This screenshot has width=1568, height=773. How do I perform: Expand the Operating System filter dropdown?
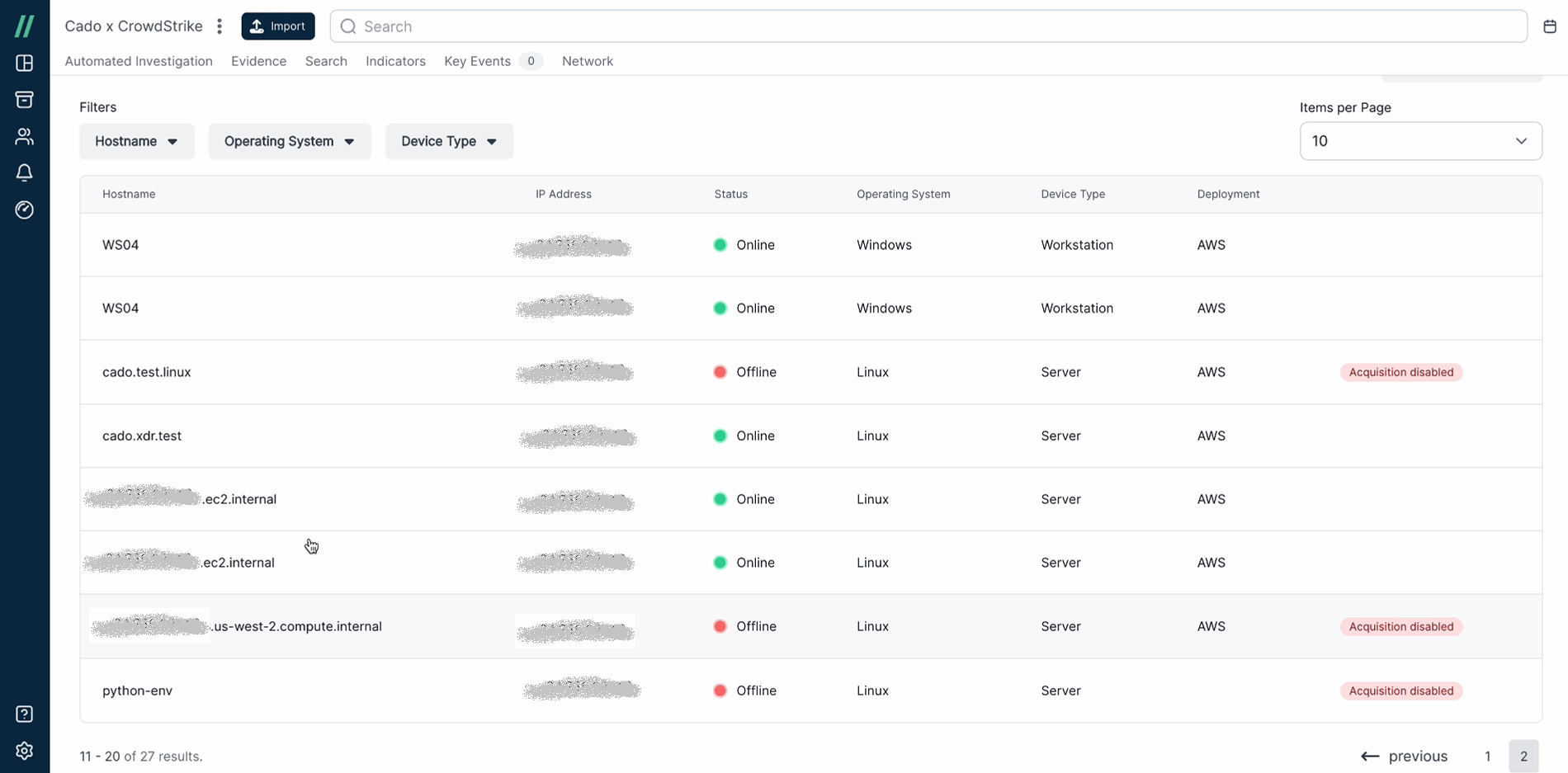[x=289, y=141]
